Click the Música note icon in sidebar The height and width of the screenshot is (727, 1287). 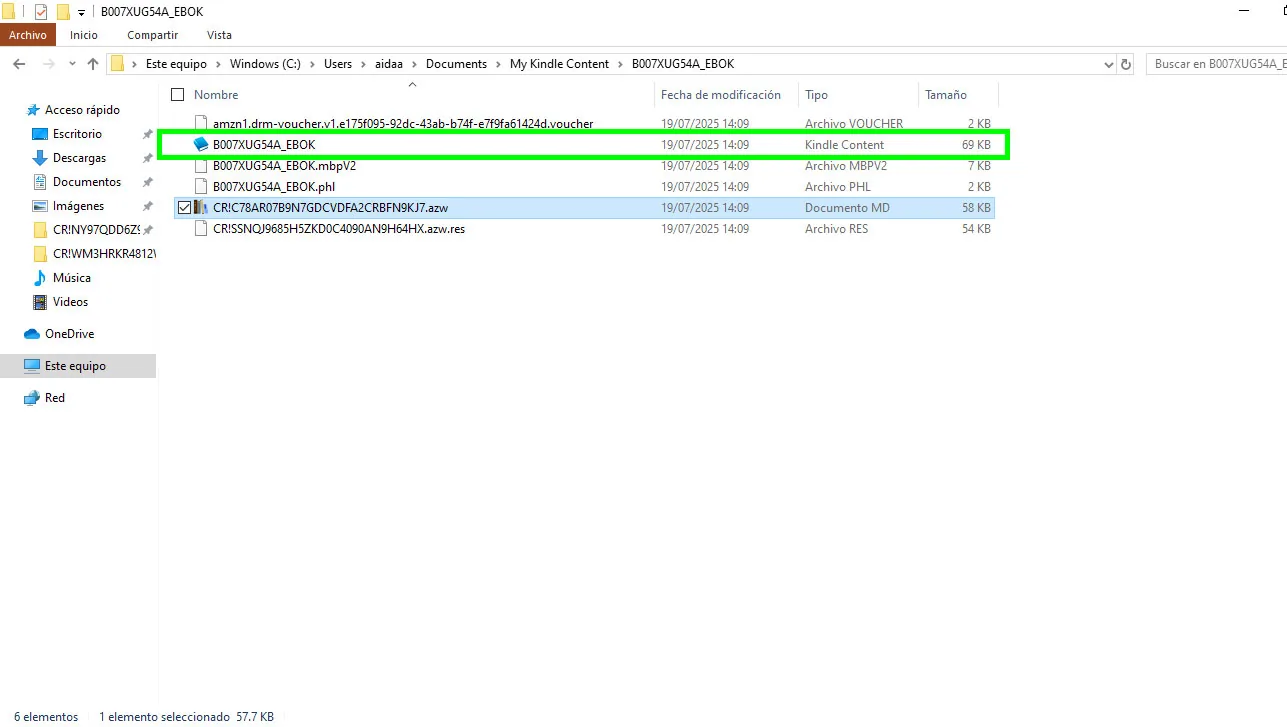[x=40, y=278]
